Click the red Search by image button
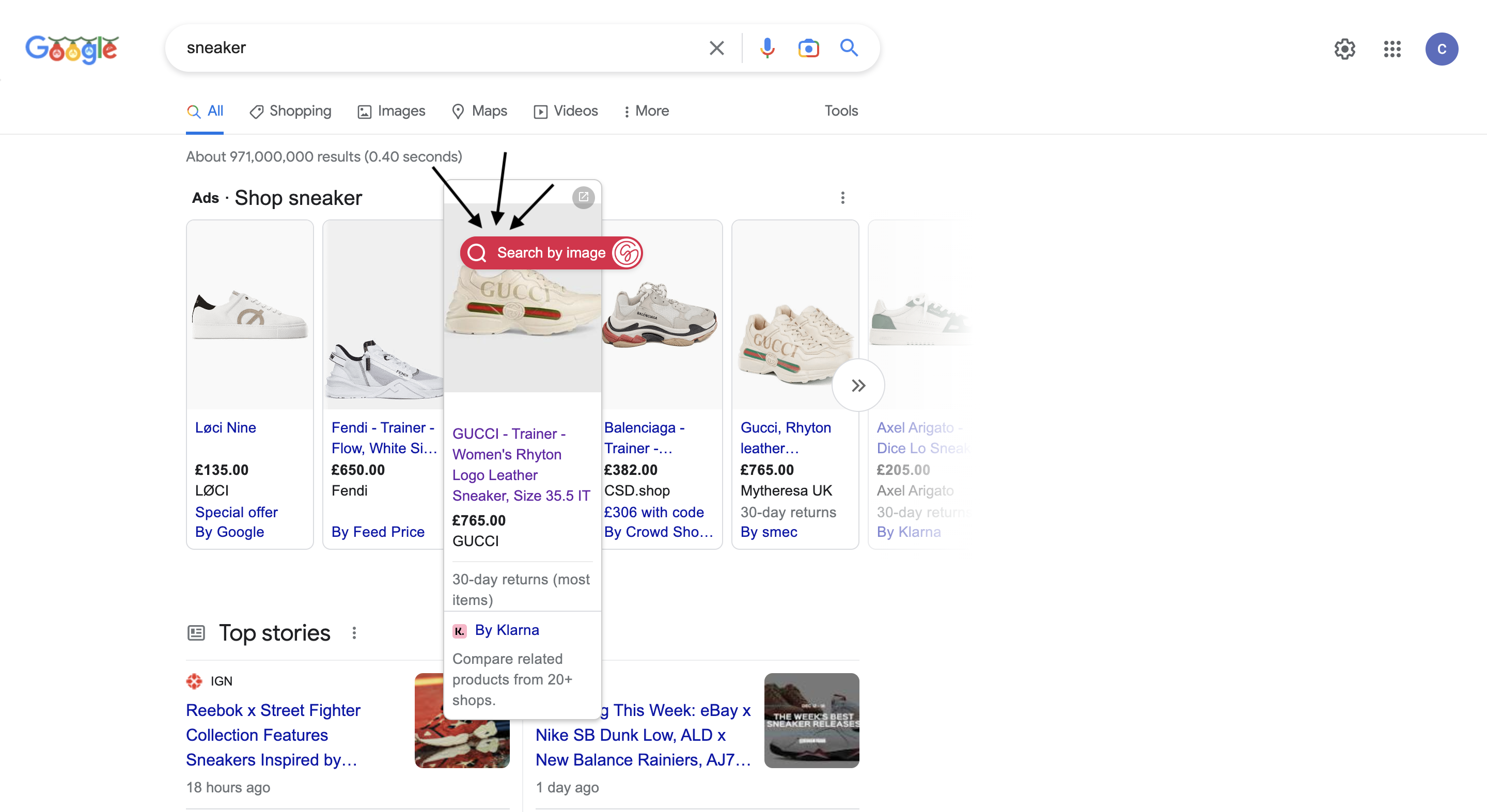The width and height of the screenshot is (1487, 812). click(x=551, y=253)
